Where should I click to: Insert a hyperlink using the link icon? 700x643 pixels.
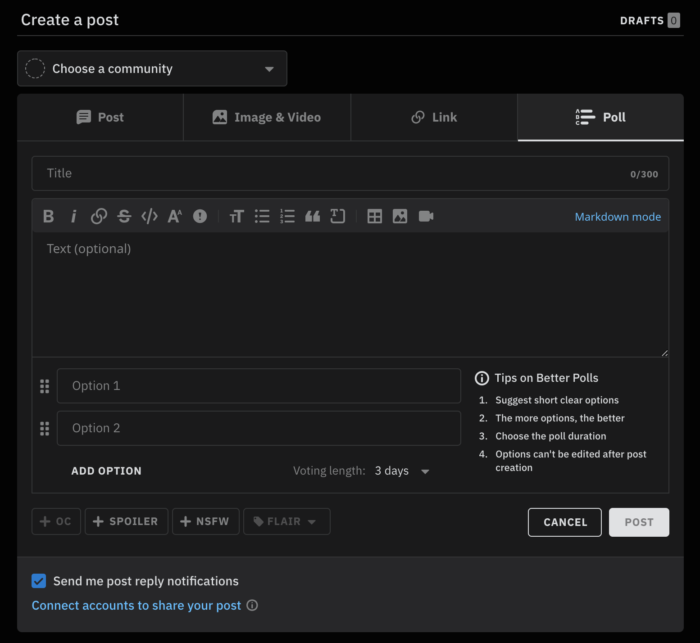pyautogui.click(x=99, y=216)
